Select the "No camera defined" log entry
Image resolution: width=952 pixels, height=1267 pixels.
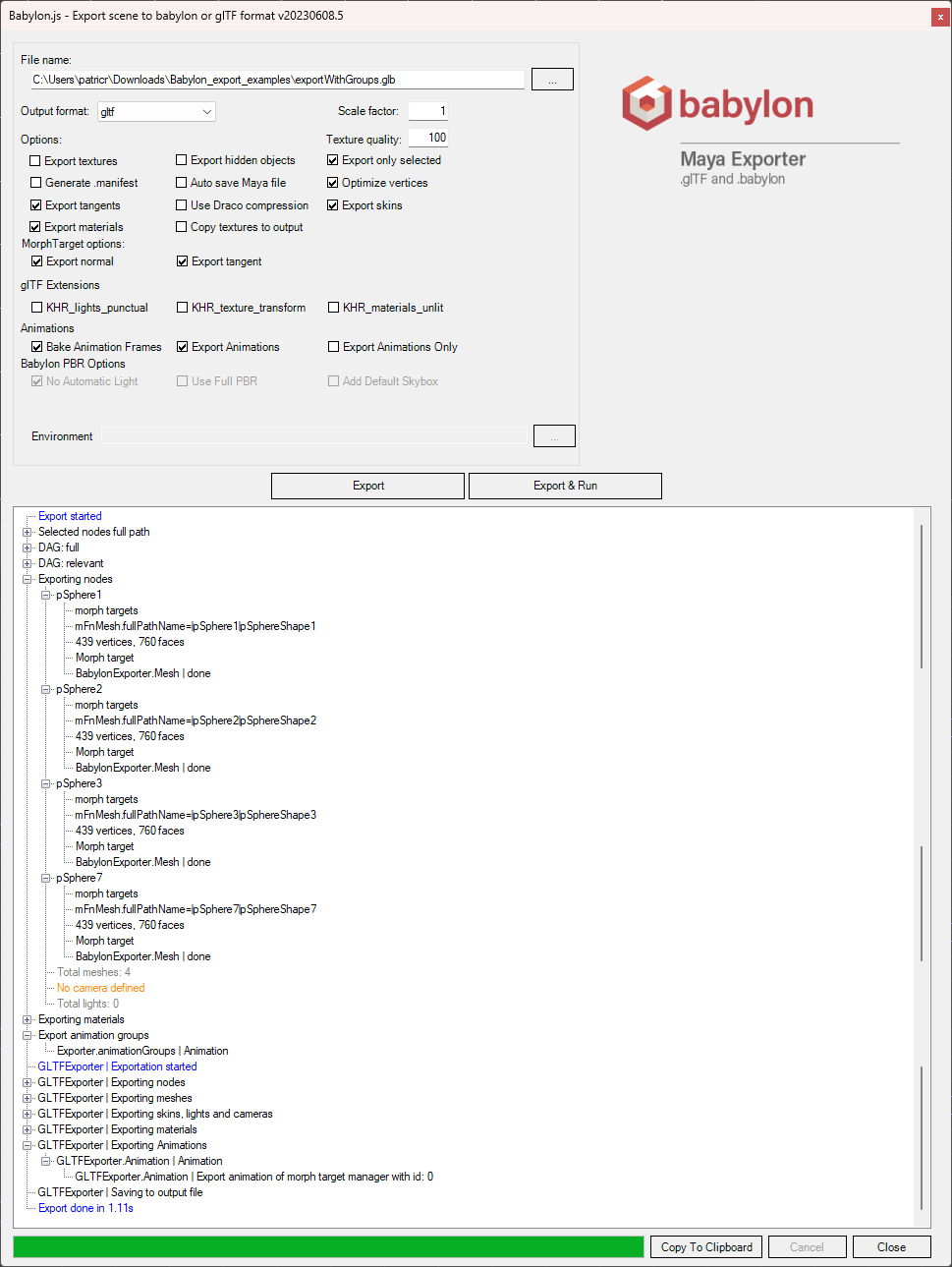click(x=99, y=987)
